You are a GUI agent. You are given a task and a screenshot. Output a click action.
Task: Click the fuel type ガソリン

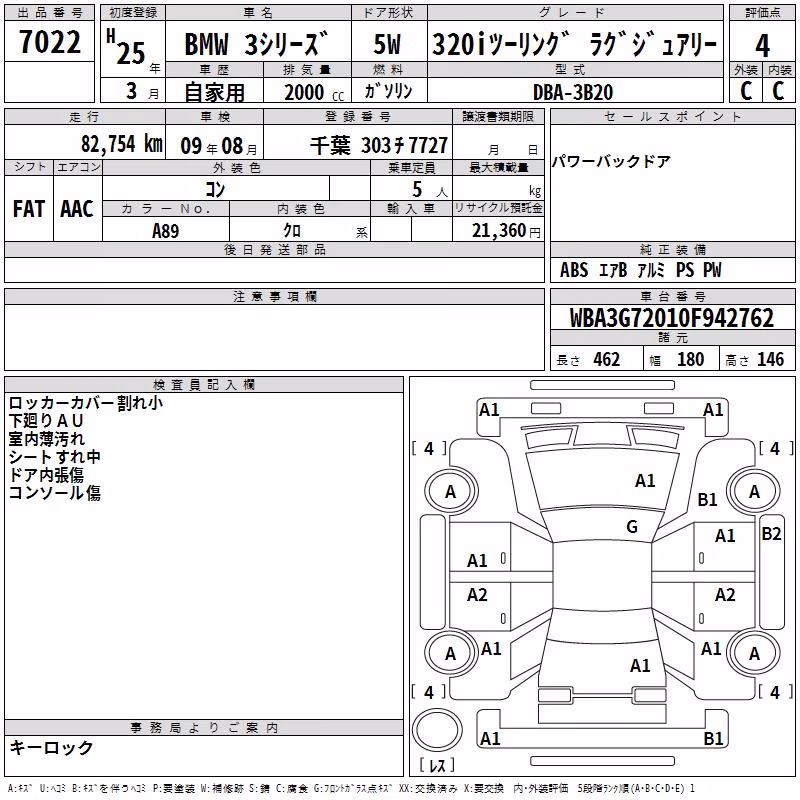point(388,91)
